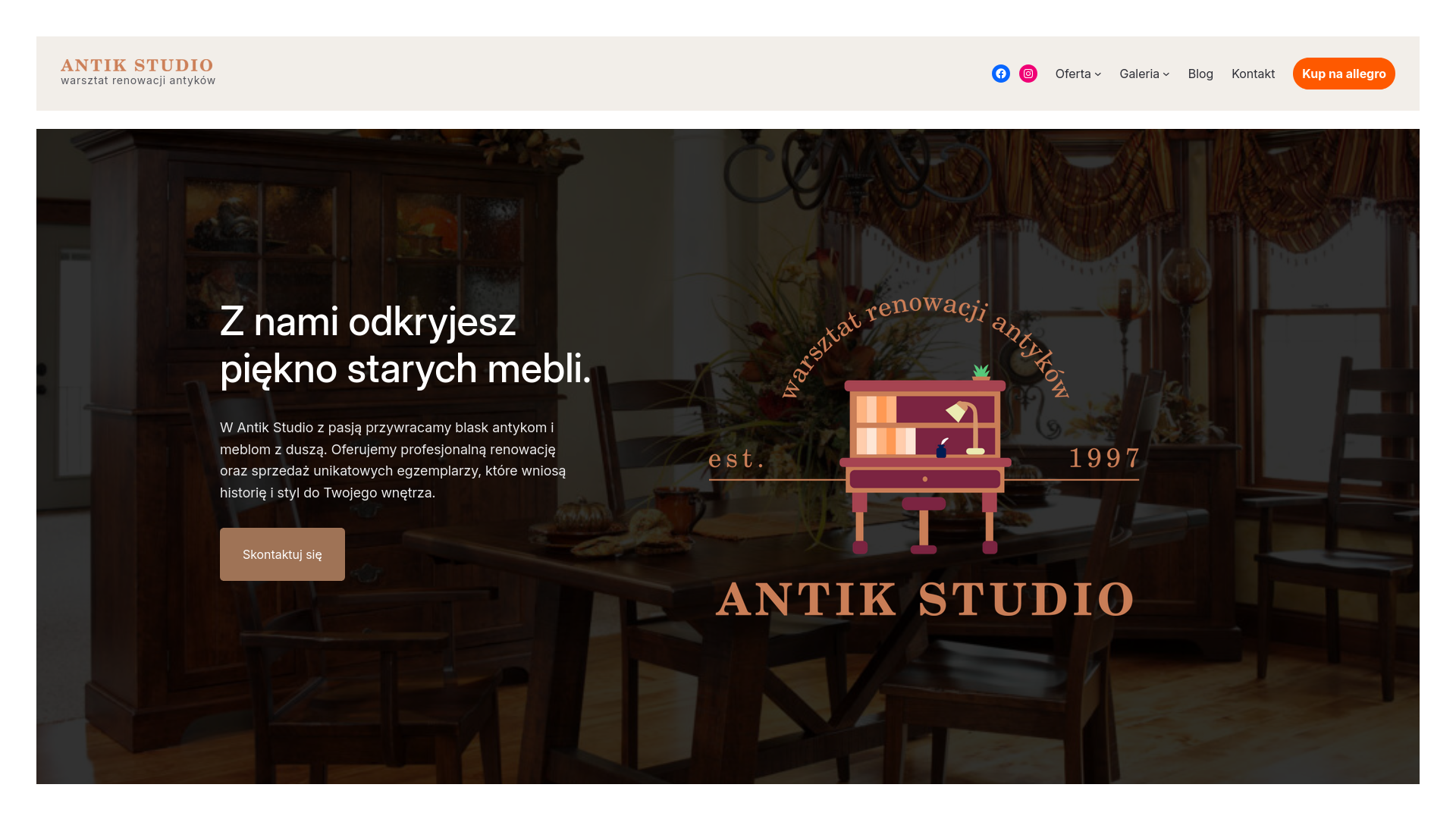Open the Instagram profile icon

point(1028,74)
